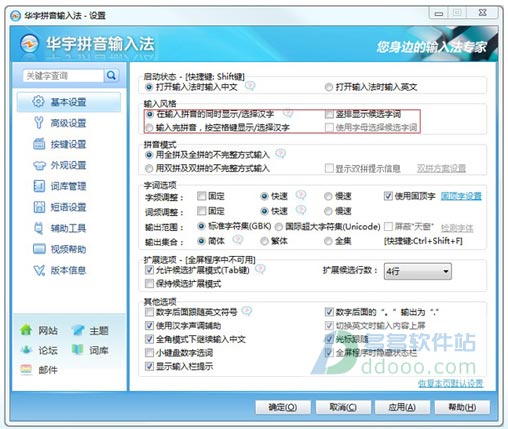Screen dimensions: 508x429
Task: Click the 外观设置 shirt icon
Action: [39, 165]
